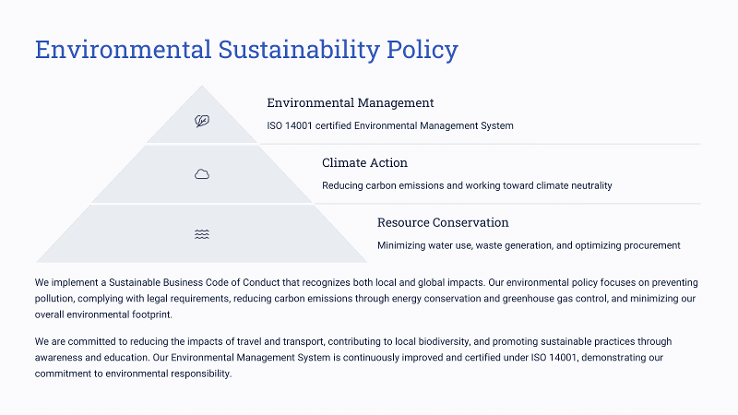Screen dimensions: 738x415
Task: Click the cloud icon in pyramid middle
Action: [x=202, y=175]
